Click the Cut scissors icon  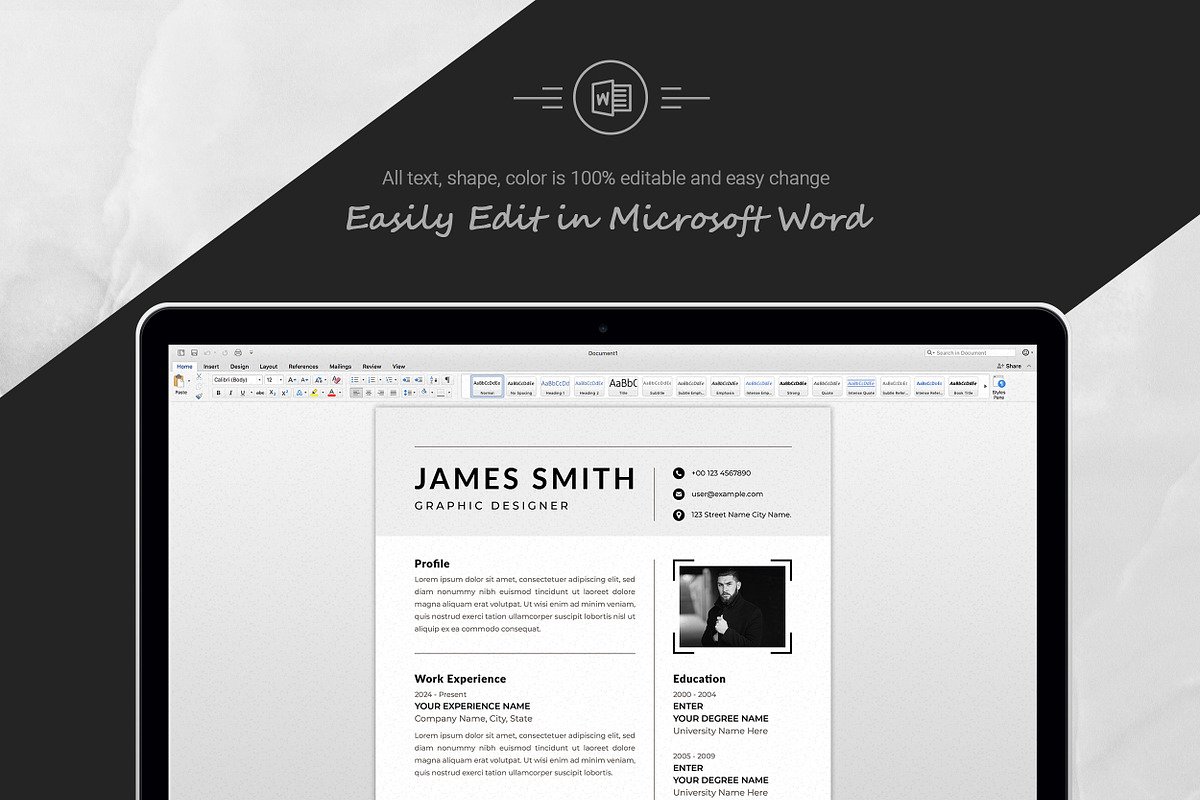(x=199, y=376)
